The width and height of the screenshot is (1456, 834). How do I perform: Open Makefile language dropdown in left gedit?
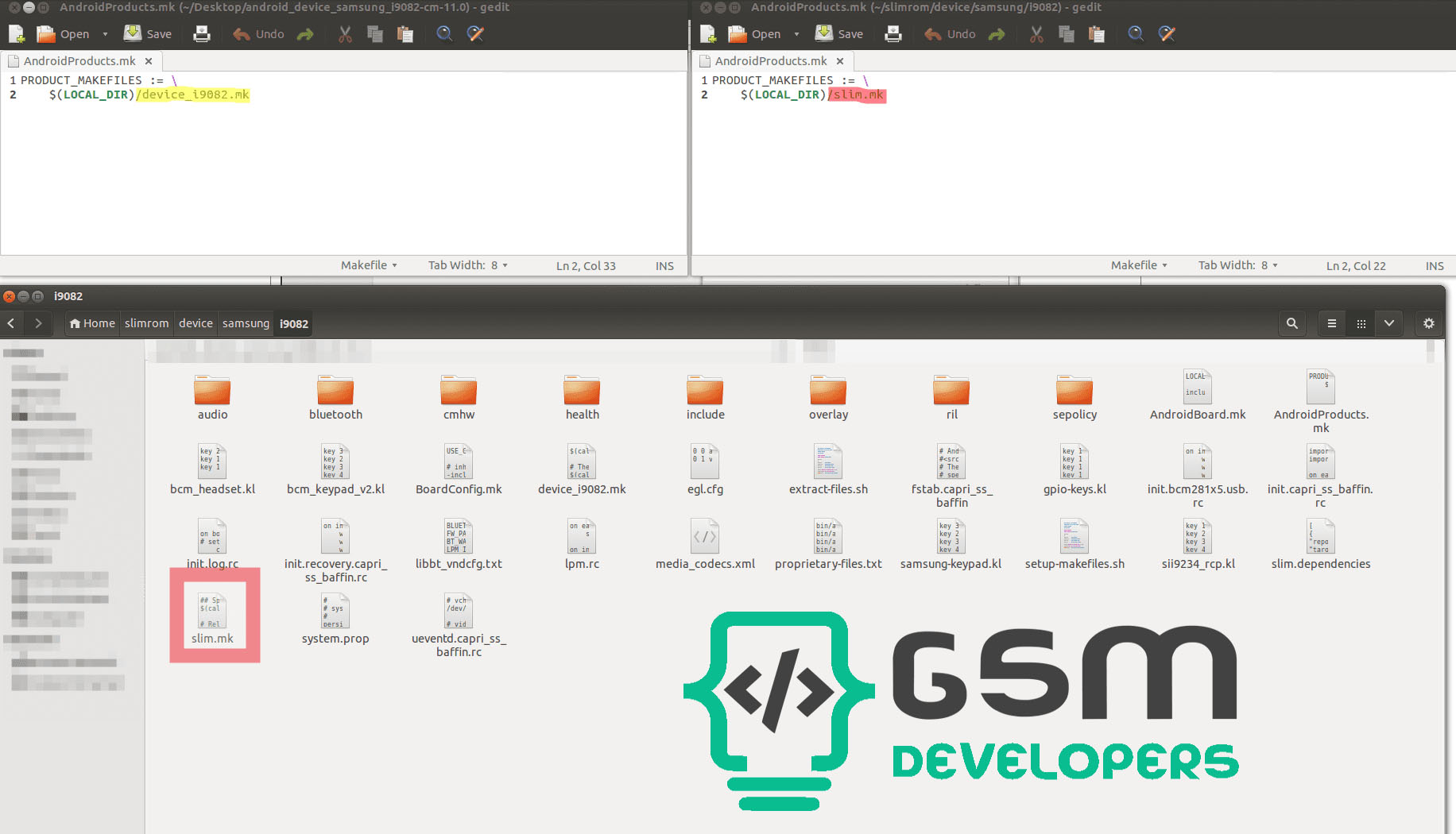pos(369,265)
